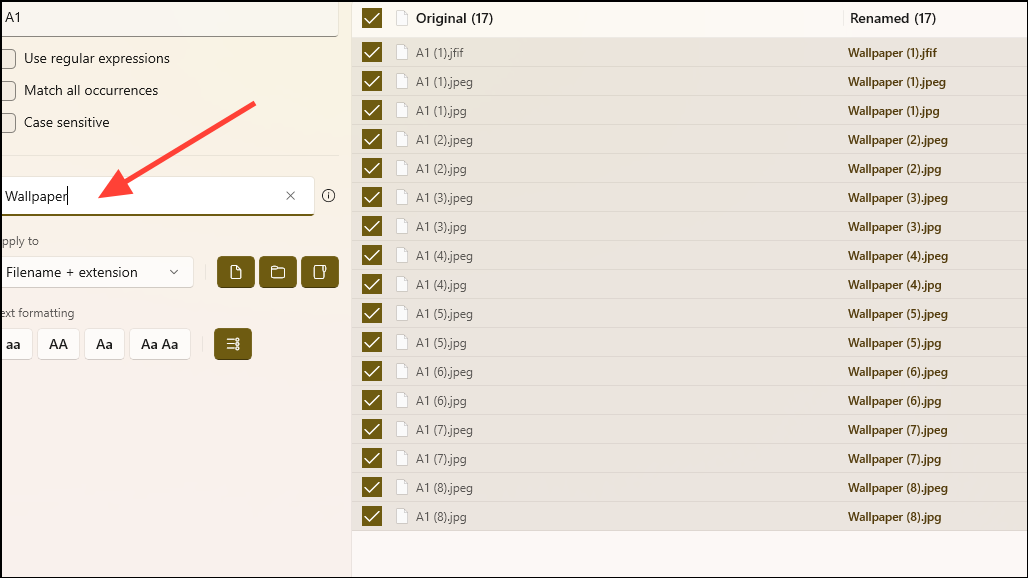Toggle the Include files filter icon
This screenshot has height=578, width=1028.
pyautogui.click(x=235, y=271)
